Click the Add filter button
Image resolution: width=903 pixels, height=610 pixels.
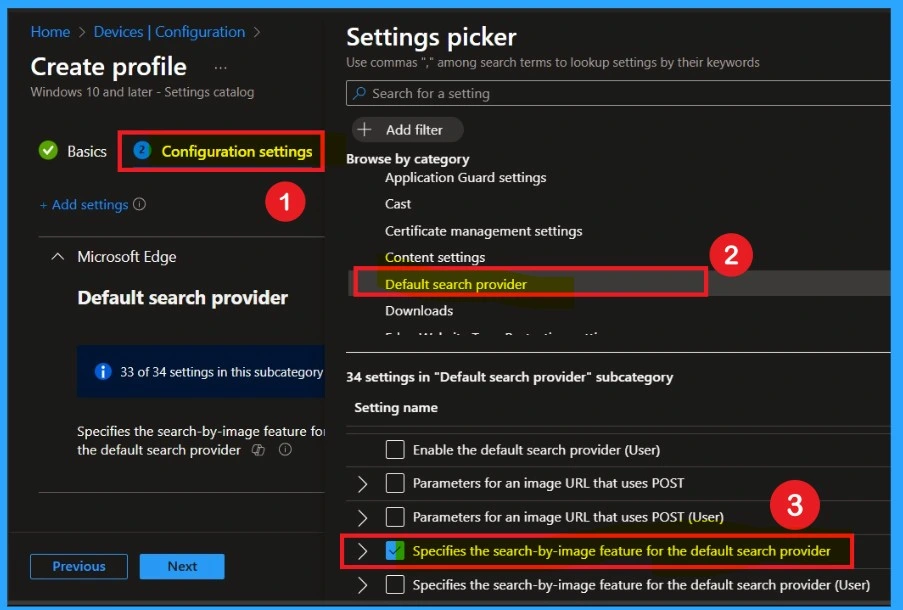click(407, 130)
